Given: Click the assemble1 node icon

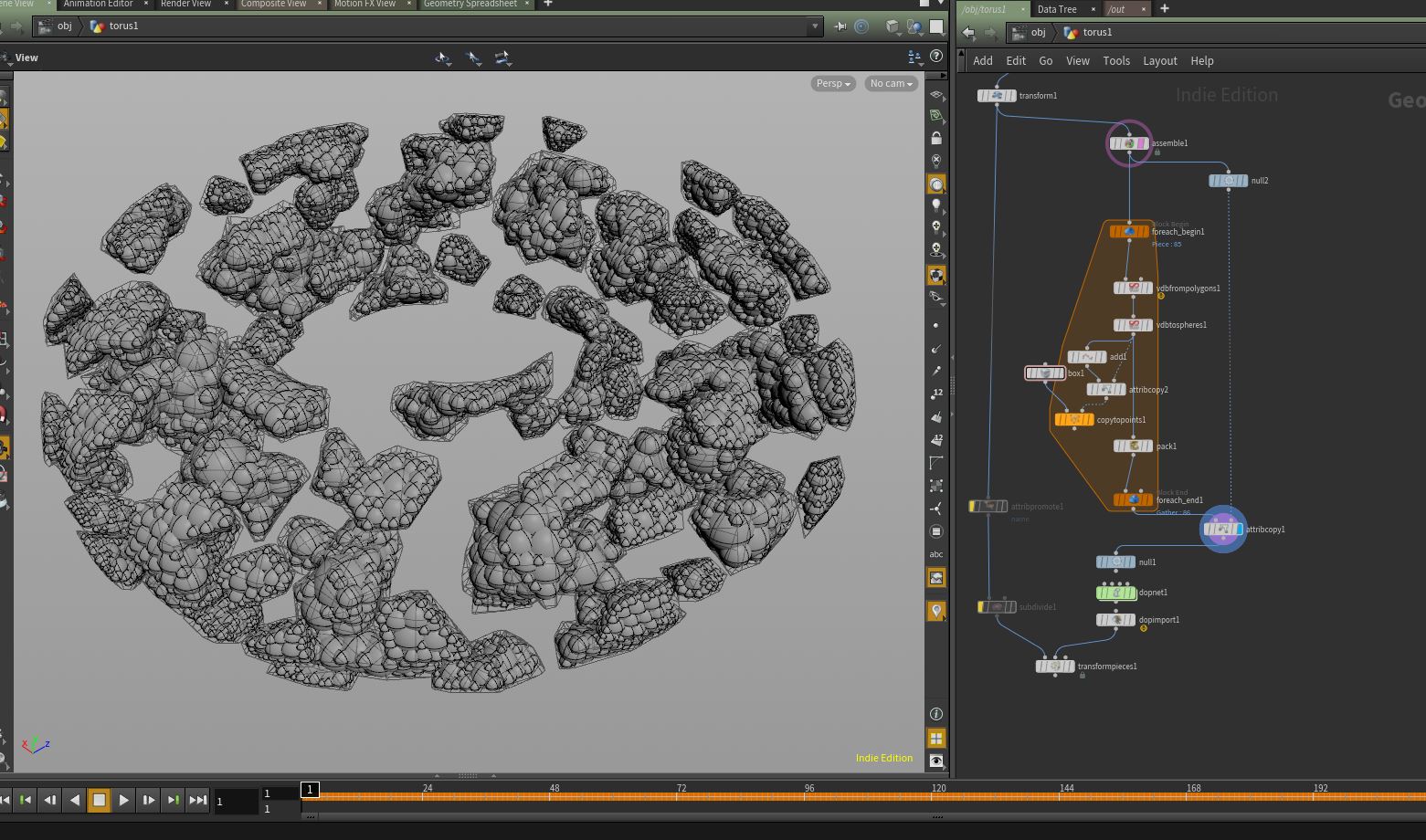Looking at the screenshot, I should pos(1129,143).
